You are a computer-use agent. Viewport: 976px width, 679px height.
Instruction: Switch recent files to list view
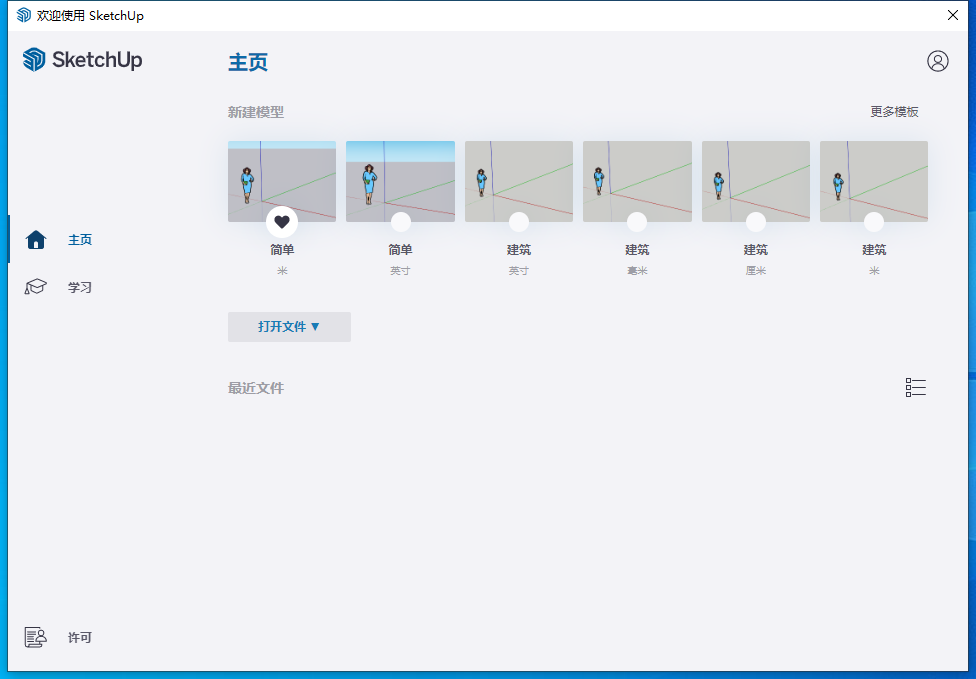click(915, 388)
